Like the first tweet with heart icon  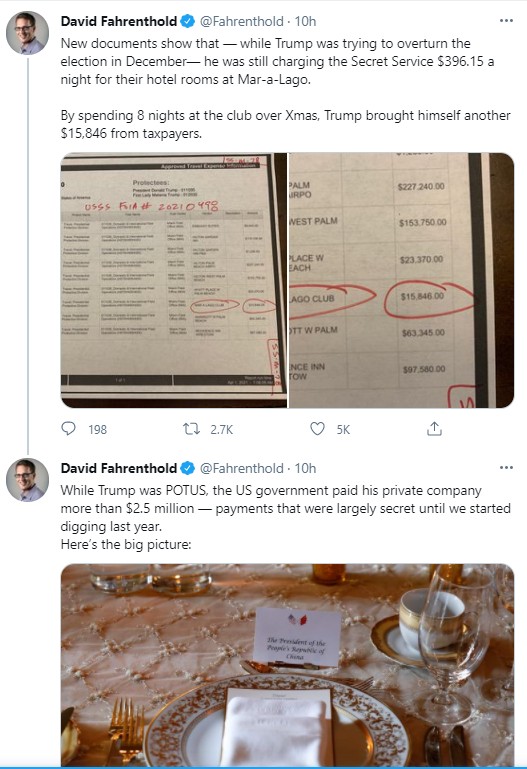coord(318,429)
